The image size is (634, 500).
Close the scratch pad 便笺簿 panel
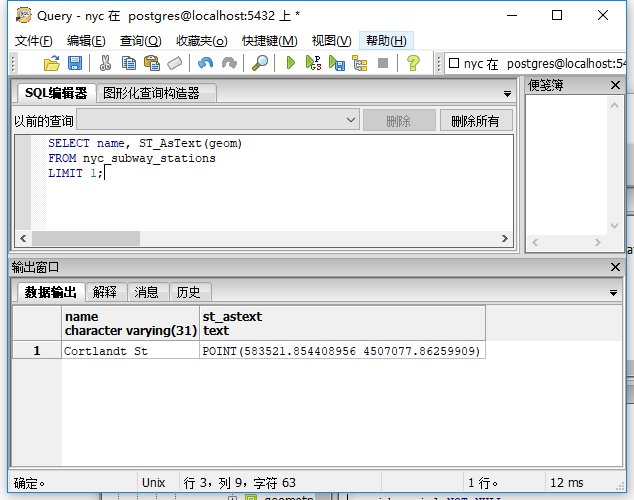pos(615,85)
